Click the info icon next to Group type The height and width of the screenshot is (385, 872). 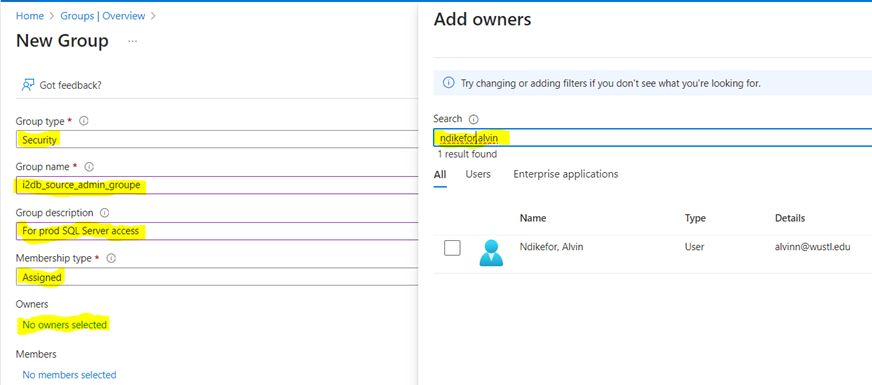click(x=84, y=121)
